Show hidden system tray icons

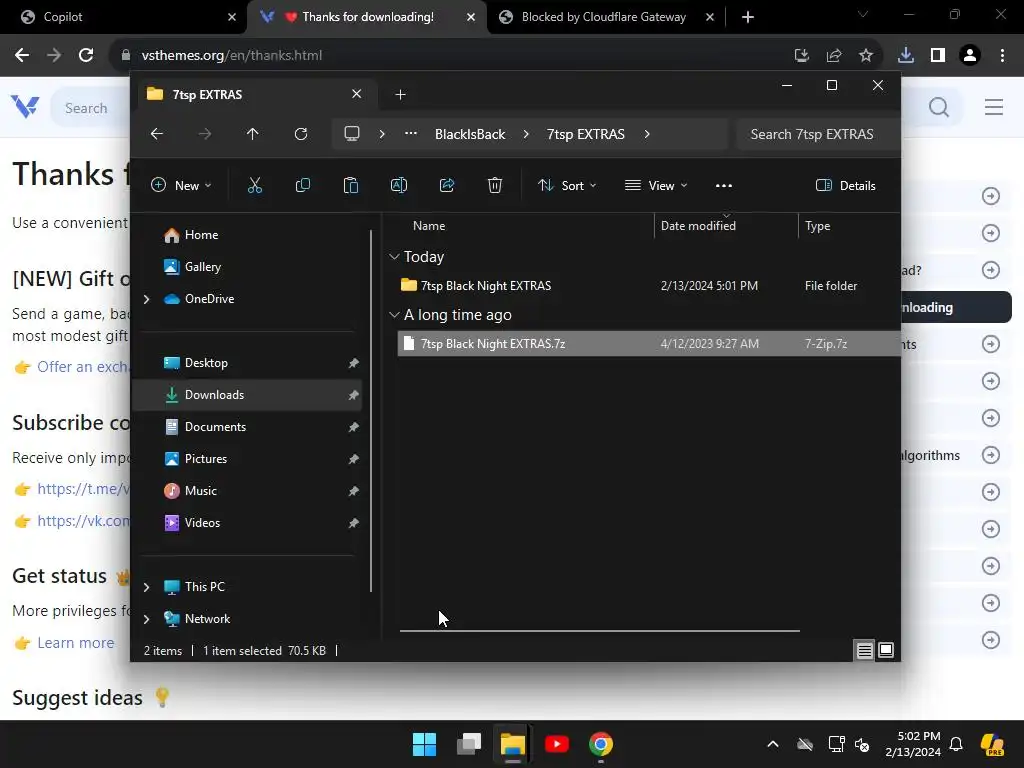point(773,744)
